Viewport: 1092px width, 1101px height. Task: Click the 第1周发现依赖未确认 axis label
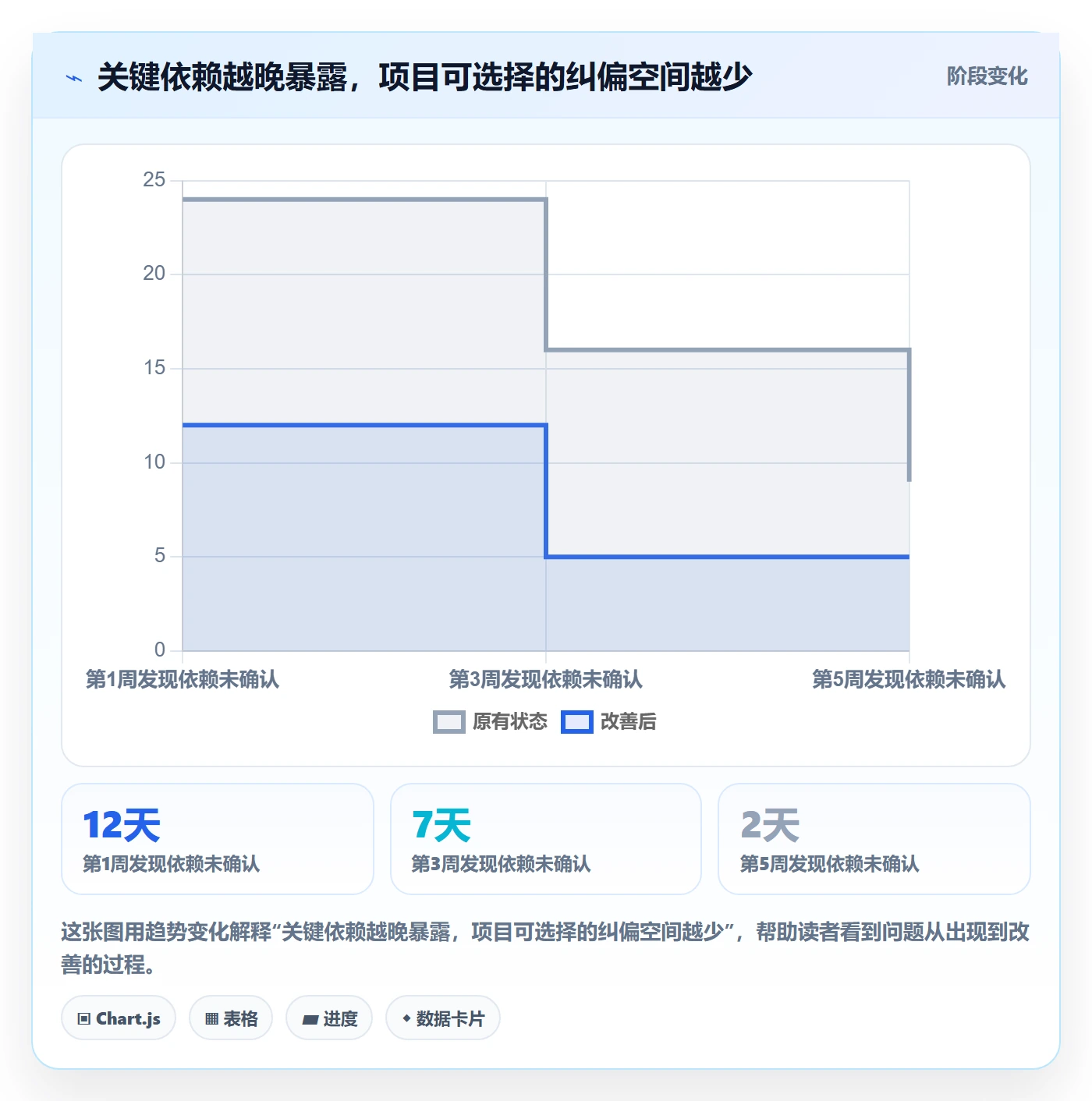(183, 679)
